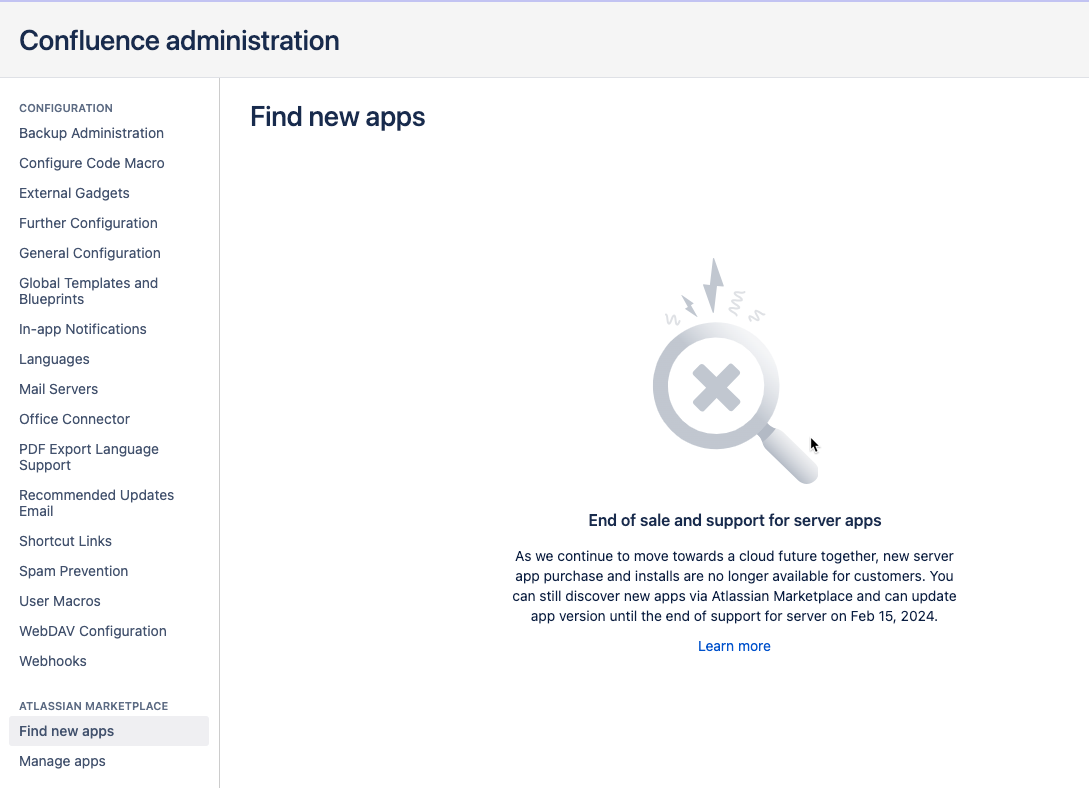Select Configure Code Macro

pos(91,163)
